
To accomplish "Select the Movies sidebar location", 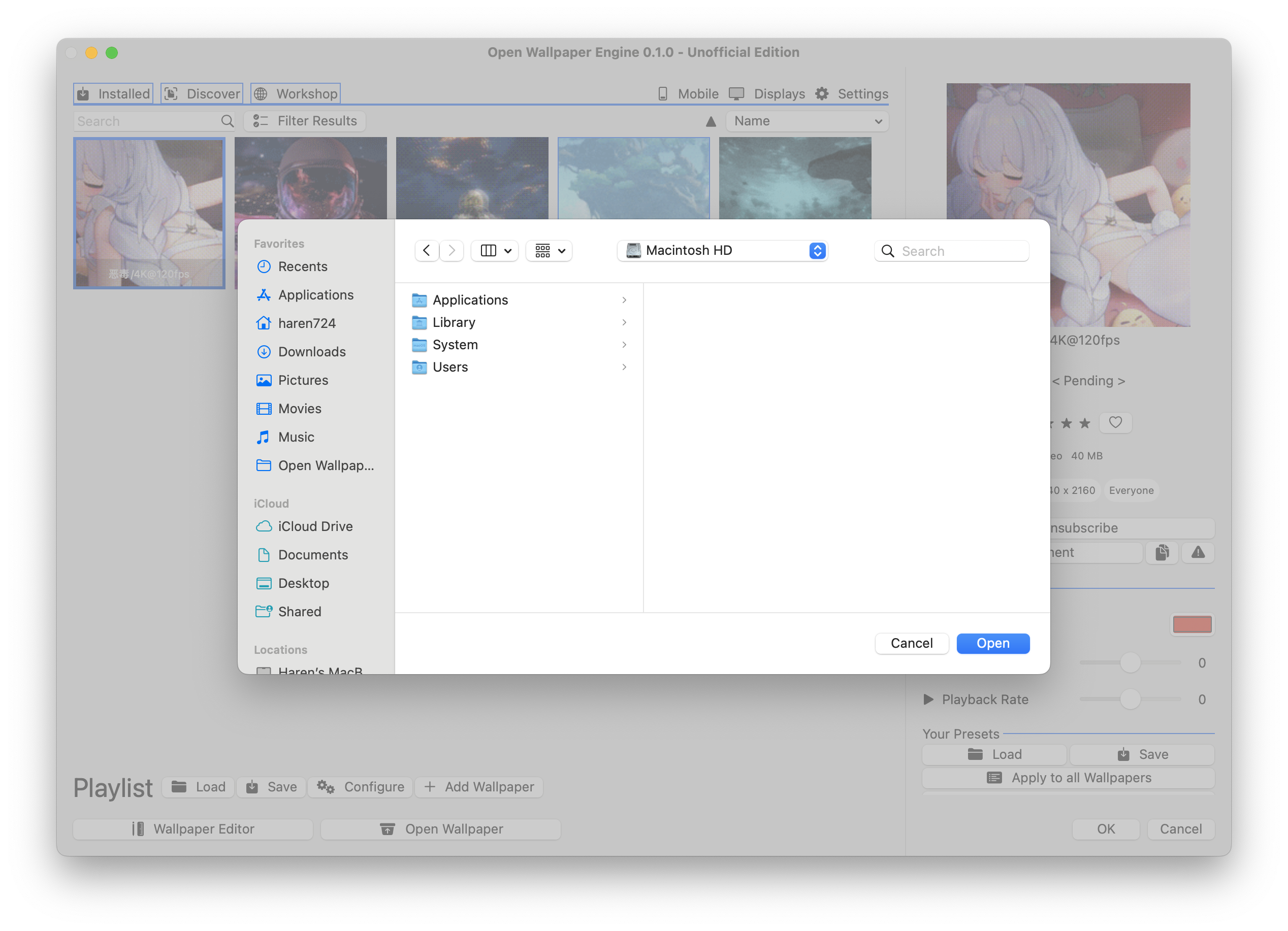I will point(299,408).
